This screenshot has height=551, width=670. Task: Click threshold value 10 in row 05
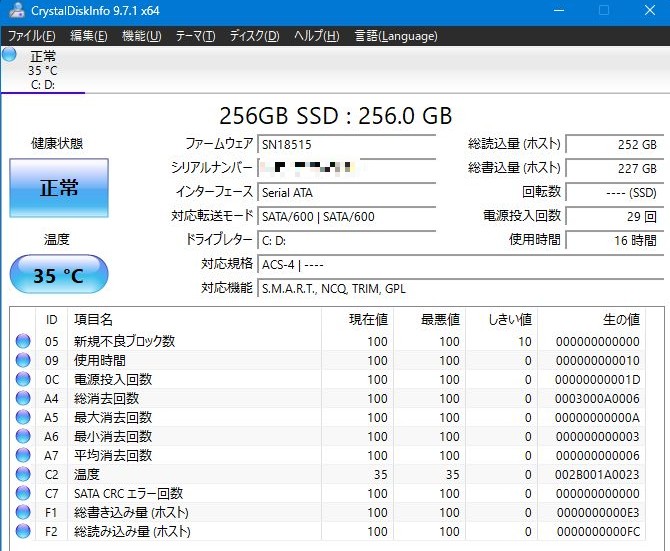pos(525,341)
